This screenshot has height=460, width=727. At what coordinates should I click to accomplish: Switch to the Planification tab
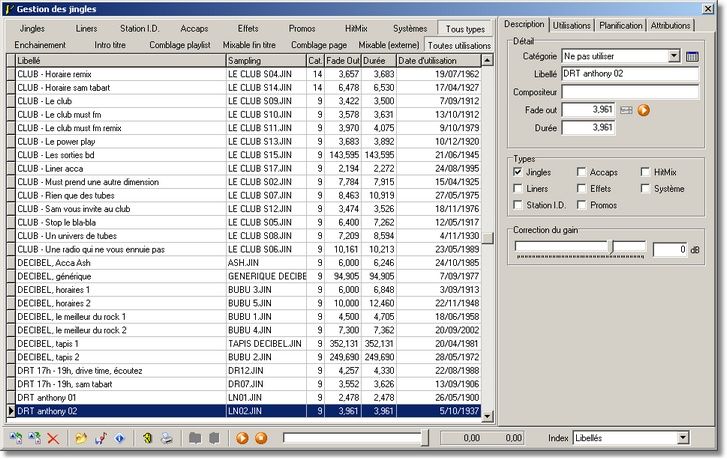pyautogui.click(x=621, y=26)
